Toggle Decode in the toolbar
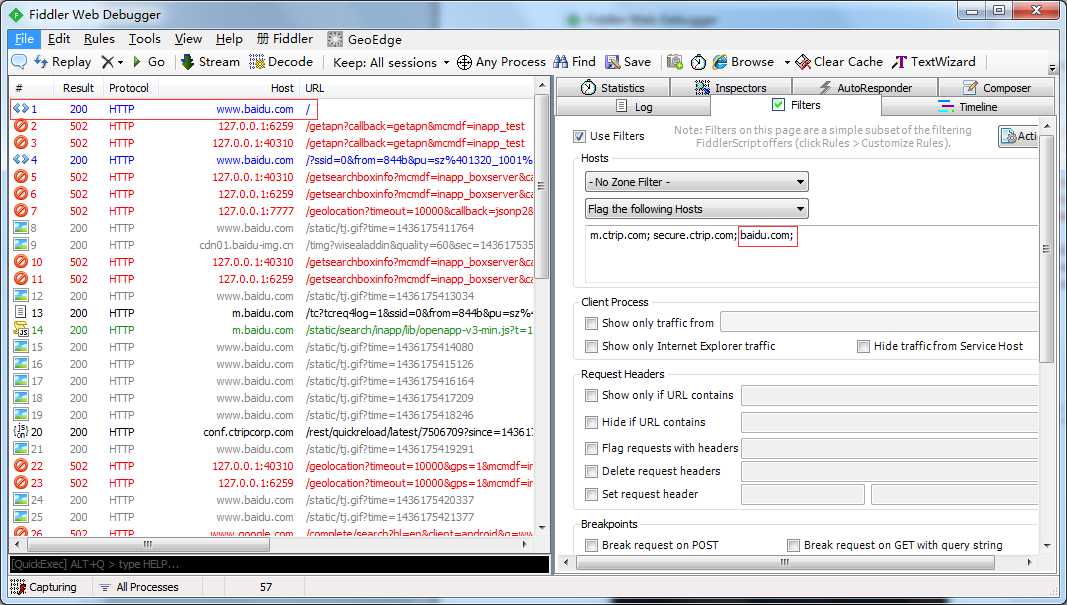1067x605 pixels. (281, 62)
